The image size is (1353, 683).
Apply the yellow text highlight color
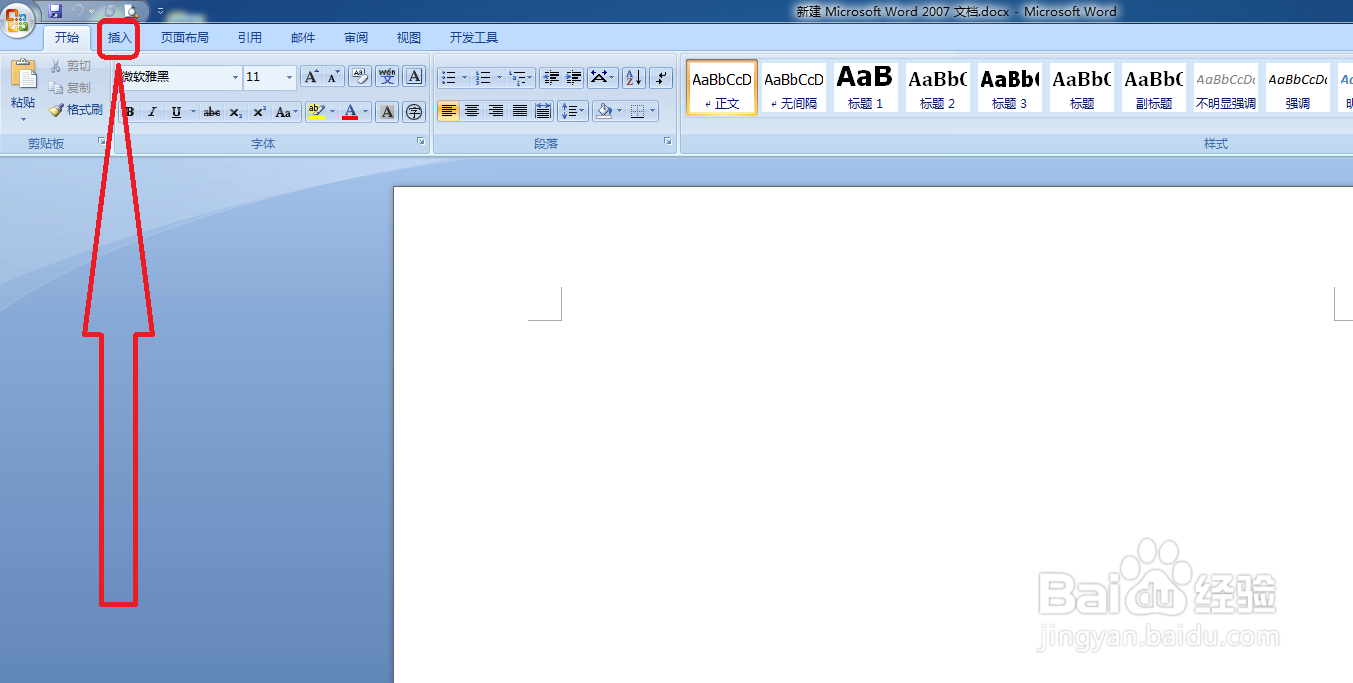click(x=316, y=112)
